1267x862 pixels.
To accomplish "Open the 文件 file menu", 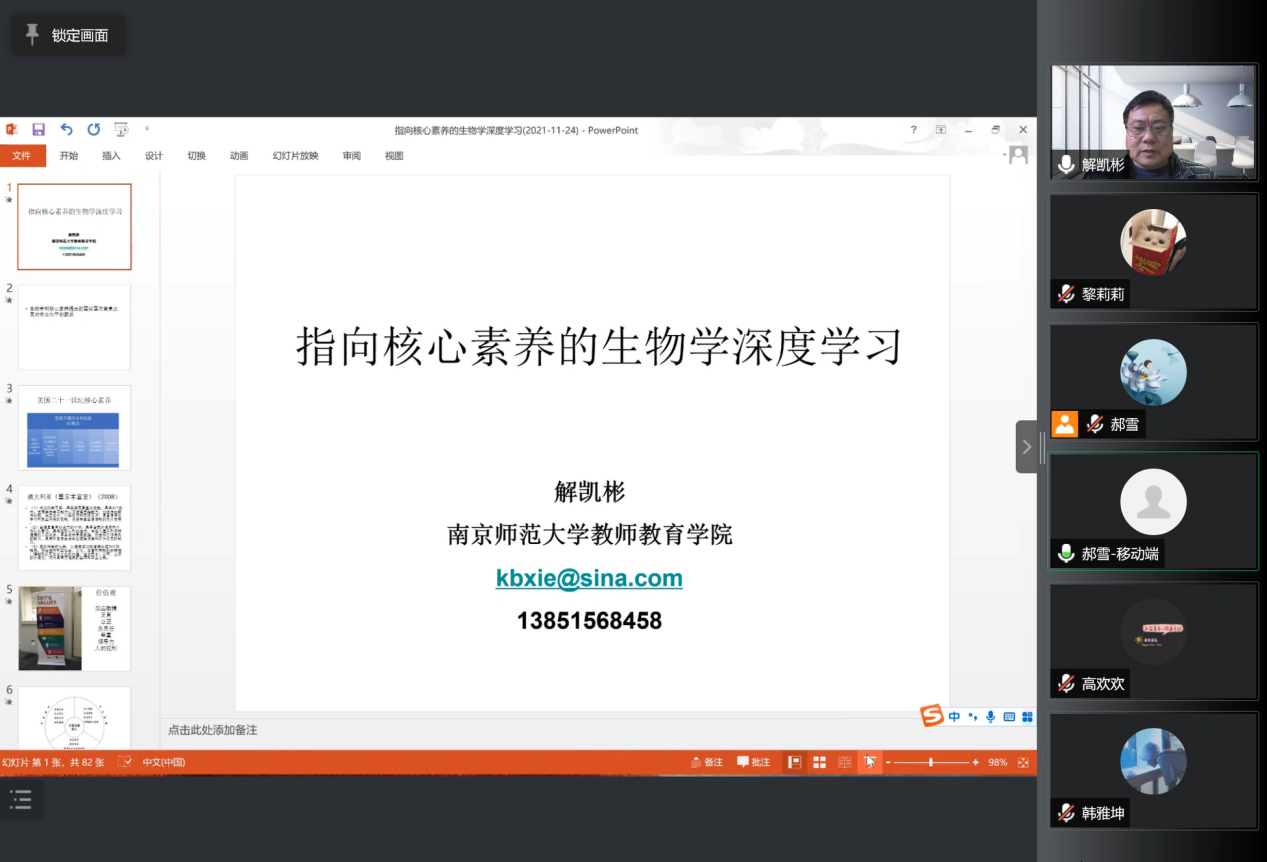I will (x=22, y=156).
